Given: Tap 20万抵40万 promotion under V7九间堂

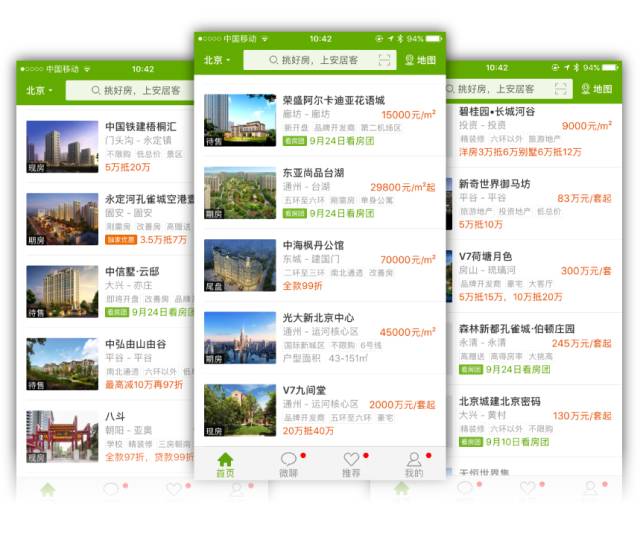Looking at the screenshot, I should (309, 431).
